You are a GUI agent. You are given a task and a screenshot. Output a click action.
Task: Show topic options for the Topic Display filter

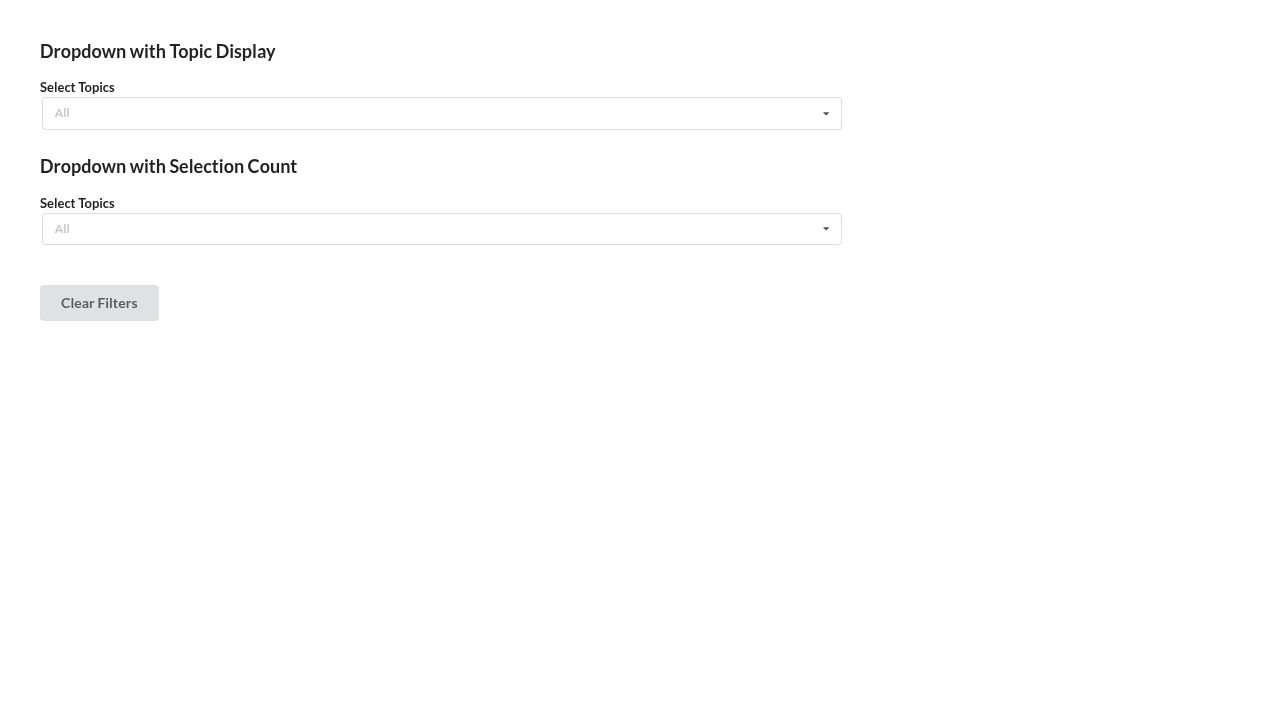440,113
